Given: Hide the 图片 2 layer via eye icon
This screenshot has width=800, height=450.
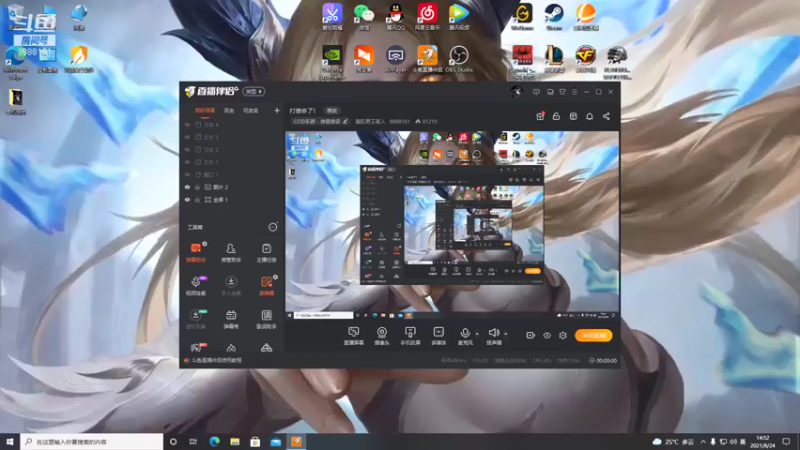Looking at the screenshot, I should tap(187, 187).
